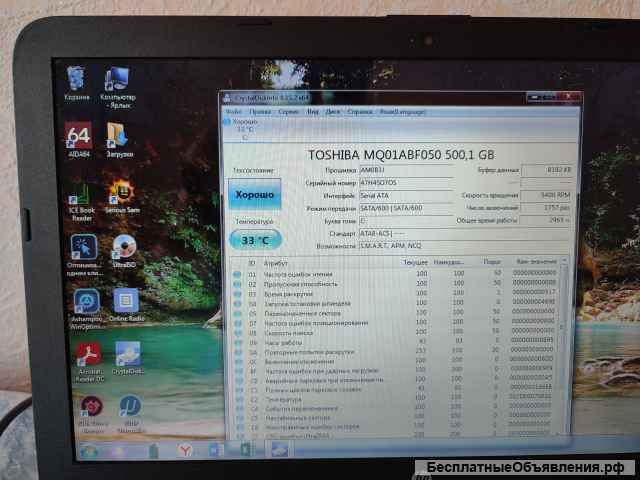Viewport: 640px width, 480px height.
Task: Click the Атрибут column header
Action: (x=276, y=264)
